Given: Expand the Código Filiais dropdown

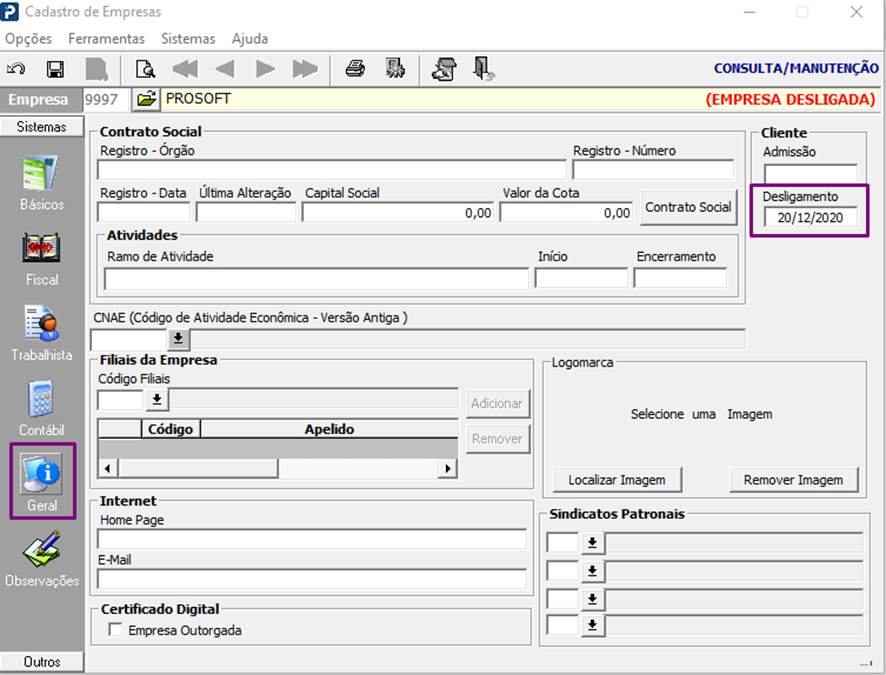Looking at the screenshot, I should 157,400.
